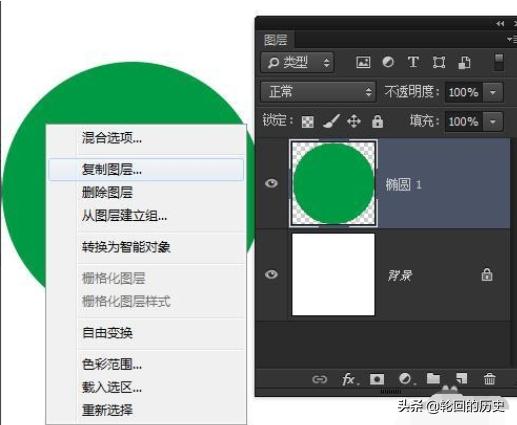This screenshot has height=425, width=517.
Task: Open the 填充 slider dropdown arrow
Action: [x=493, y=122]
